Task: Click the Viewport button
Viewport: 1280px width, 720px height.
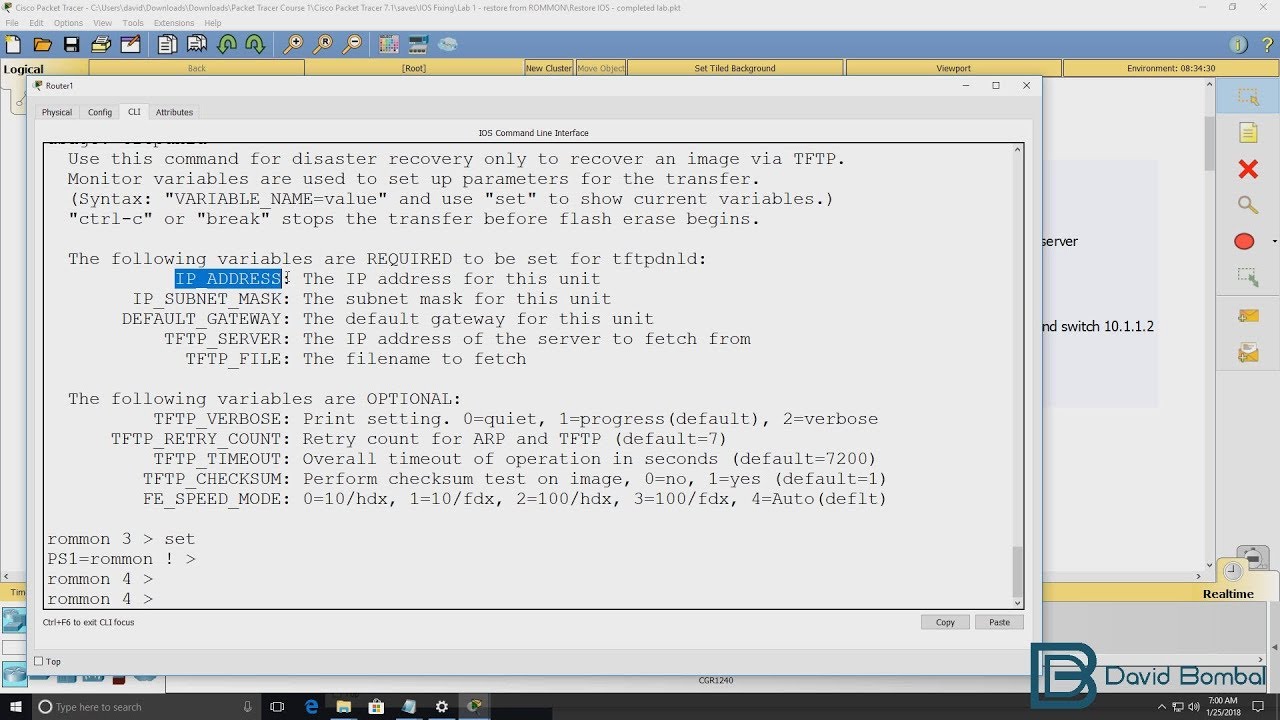Action: [954, 68]
